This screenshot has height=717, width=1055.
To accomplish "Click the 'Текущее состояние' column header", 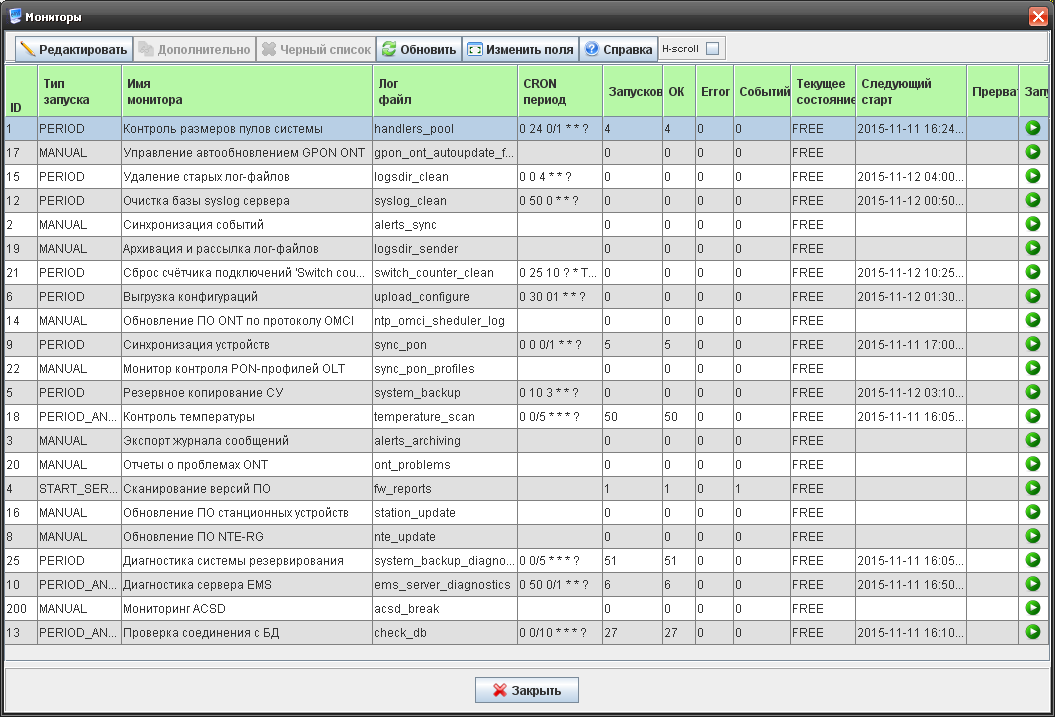I will pos(824,91).
